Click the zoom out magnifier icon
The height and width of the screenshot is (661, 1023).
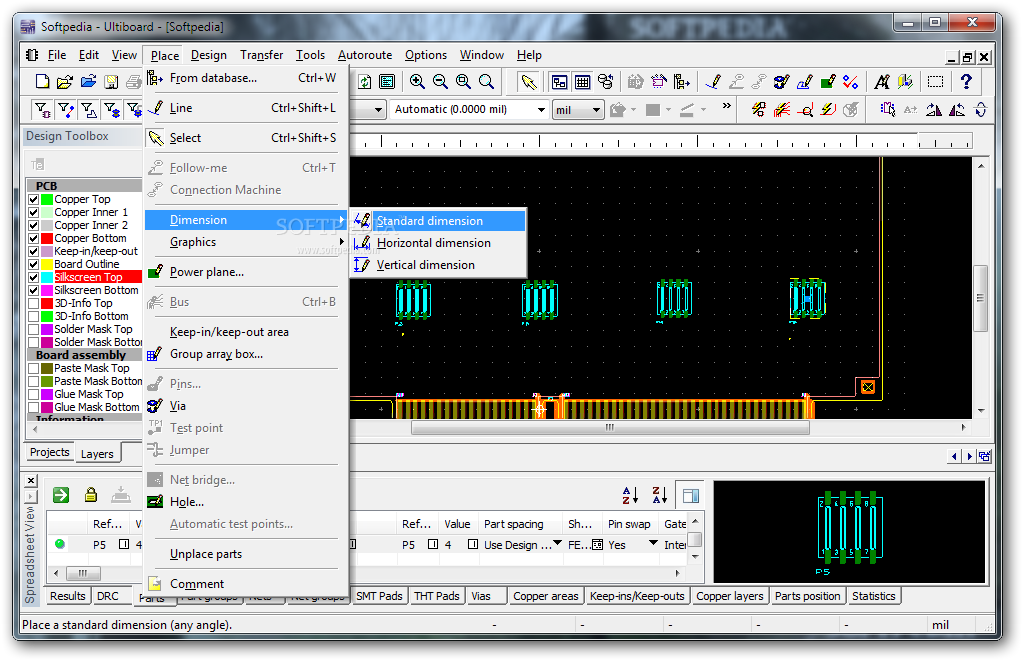440,82
